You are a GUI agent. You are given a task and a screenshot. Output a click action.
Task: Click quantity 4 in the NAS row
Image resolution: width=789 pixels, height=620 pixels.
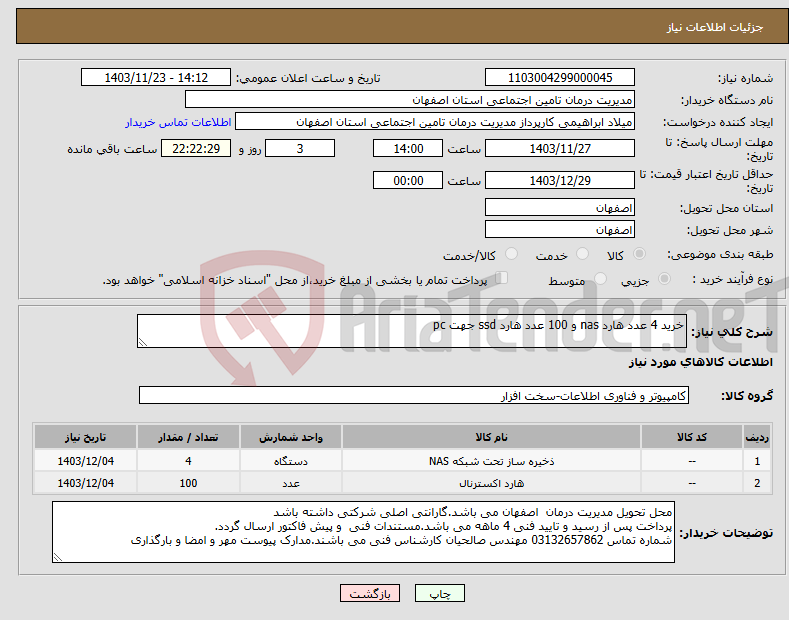(x=188, y=461)
